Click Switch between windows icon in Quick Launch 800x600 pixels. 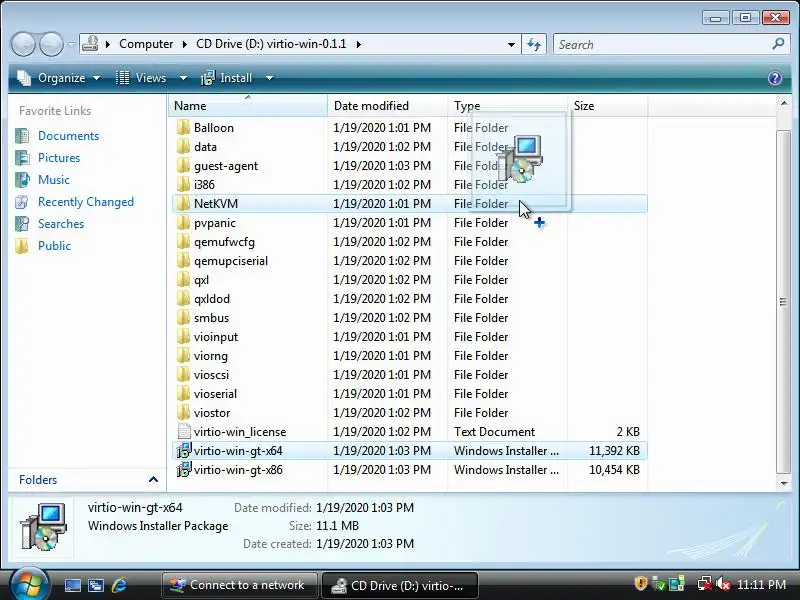coord(96,585)
